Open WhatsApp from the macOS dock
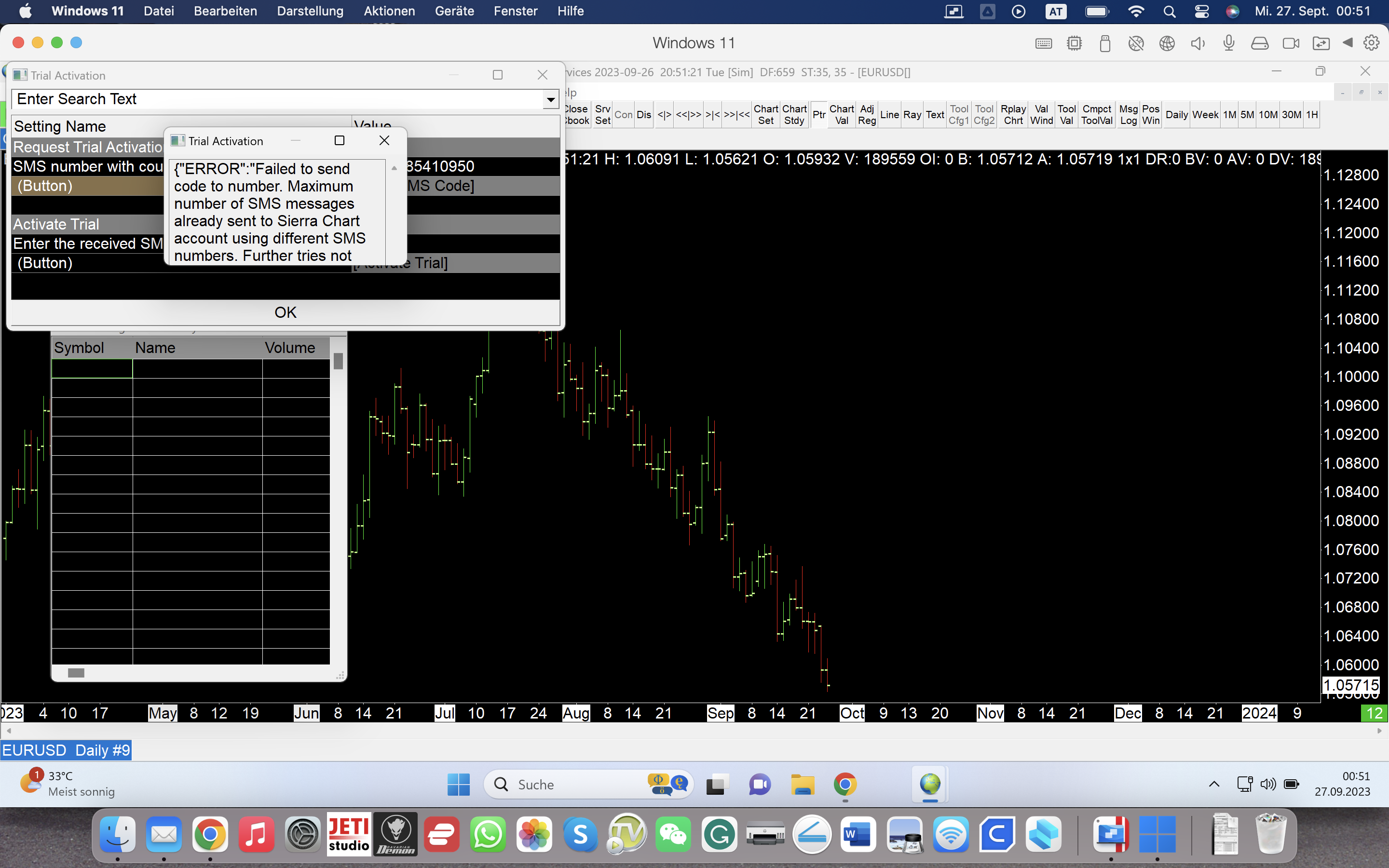The height and width of the screenshot is (868, 1389). pyautogui.click(x=488, y=835)
